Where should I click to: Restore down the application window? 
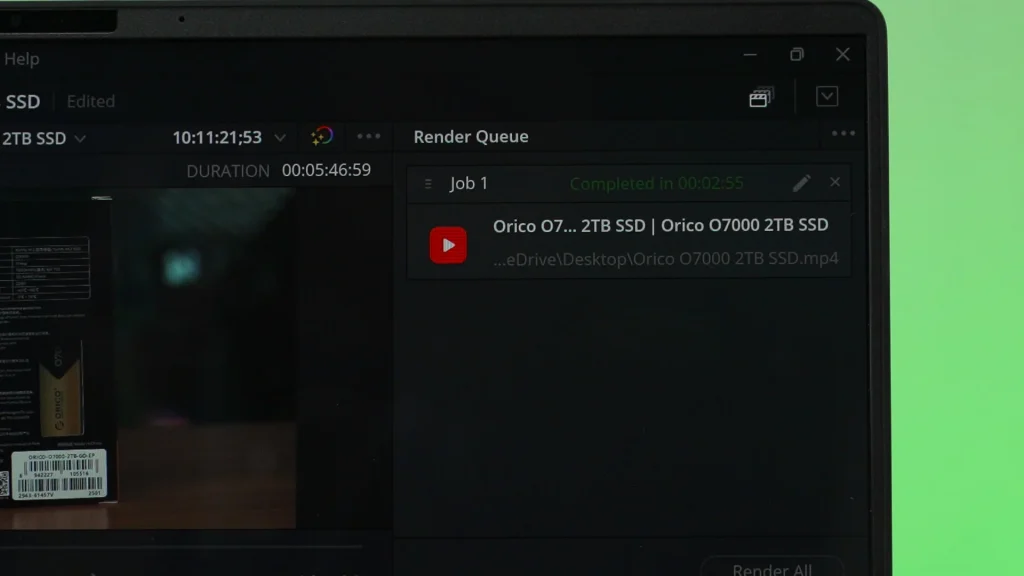[x=797, y=54]
